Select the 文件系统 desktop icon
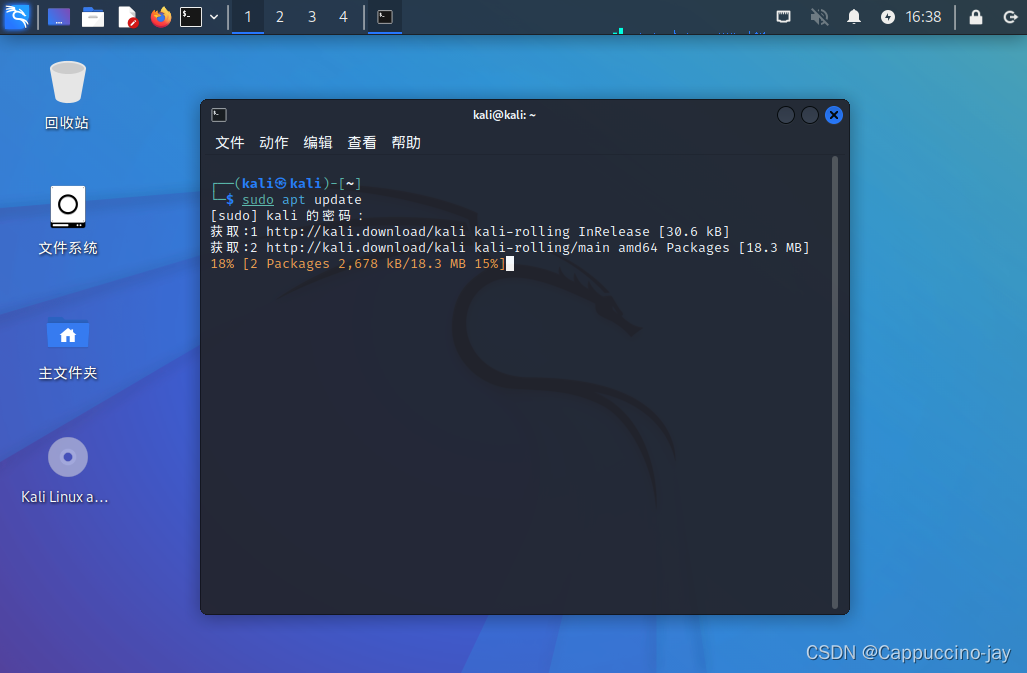 (67, 221)
